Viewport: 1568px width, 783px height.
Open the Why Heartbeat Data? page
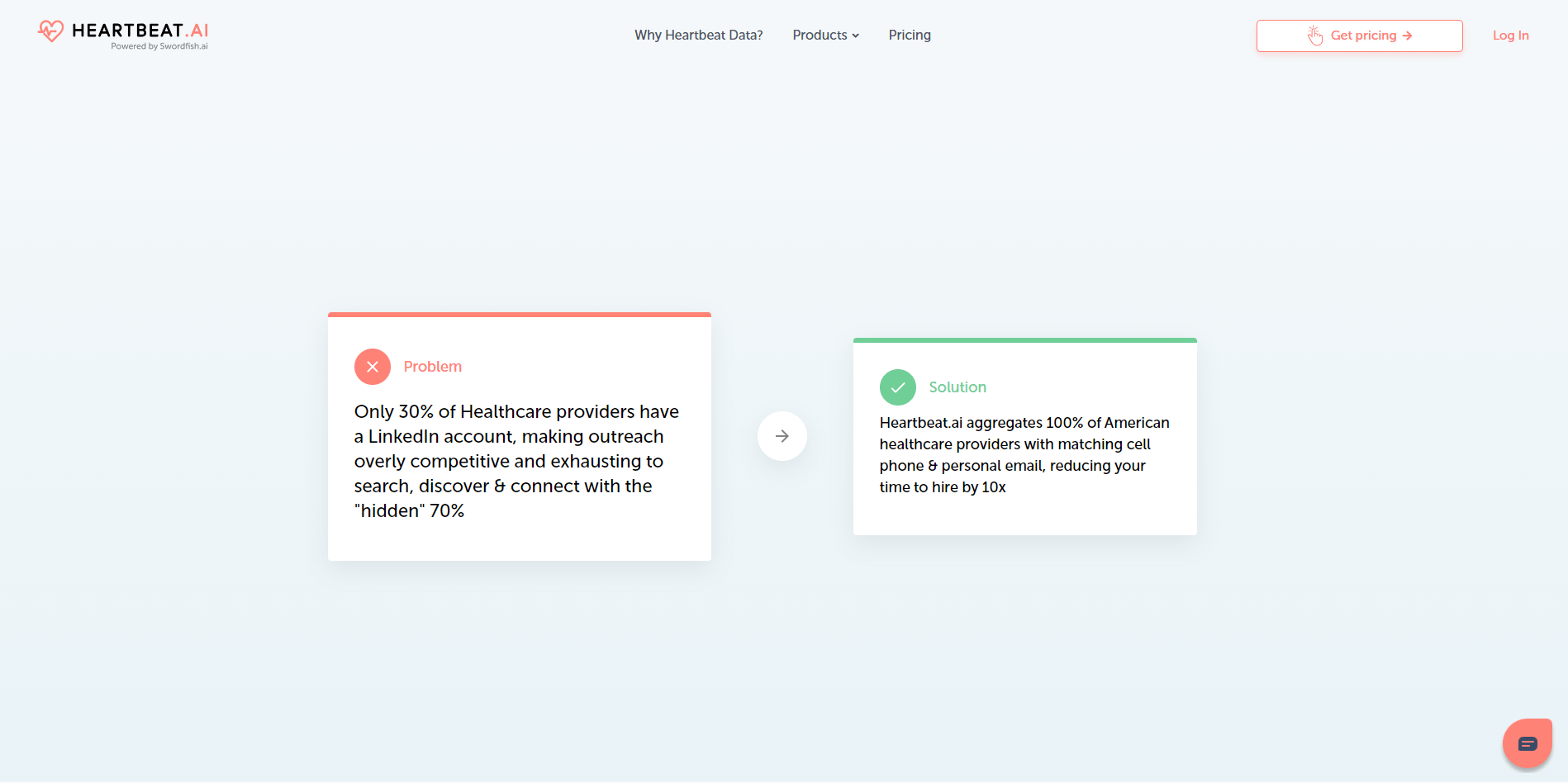(698, 35)
